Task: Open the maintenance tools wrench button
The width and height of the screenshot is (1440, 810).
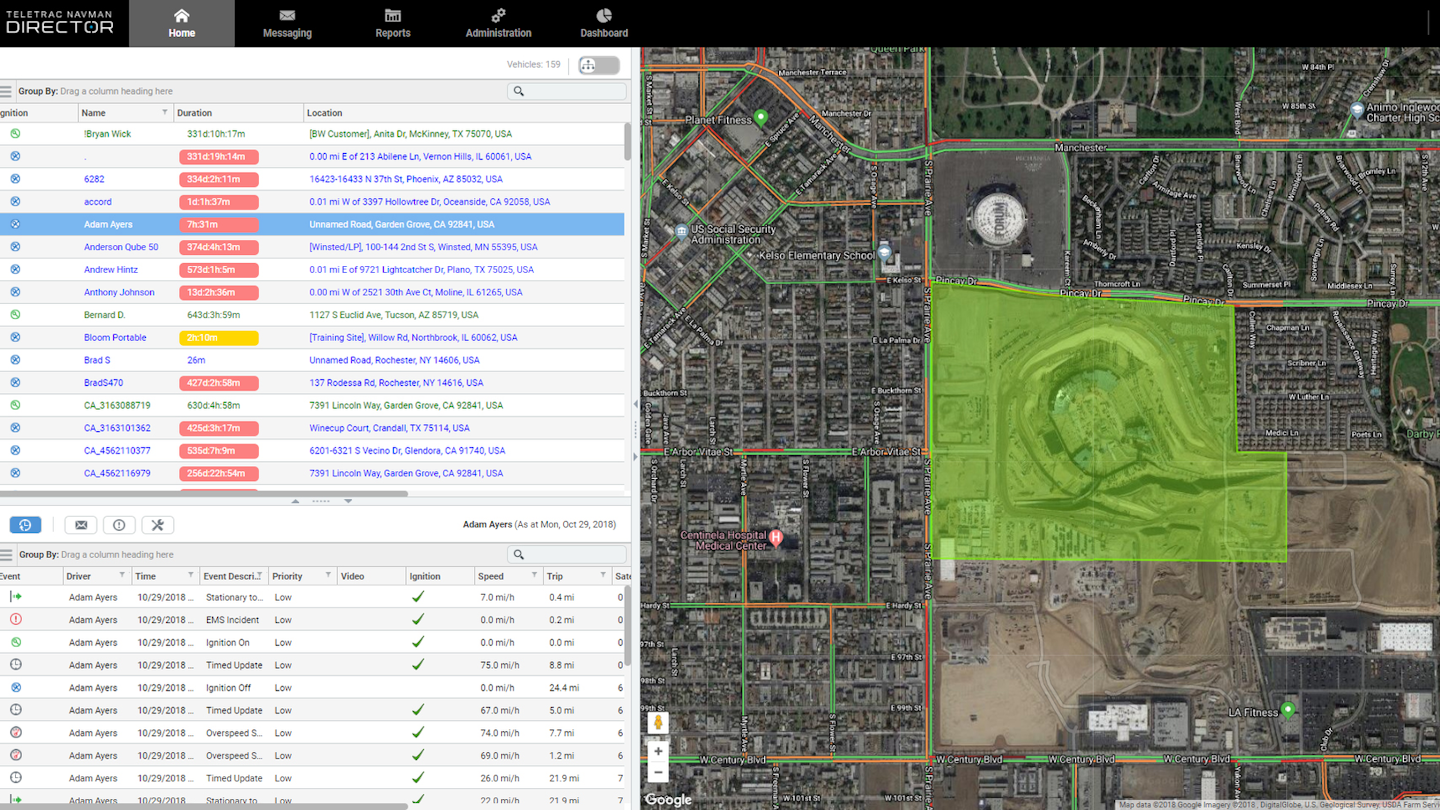Action: 157,525
